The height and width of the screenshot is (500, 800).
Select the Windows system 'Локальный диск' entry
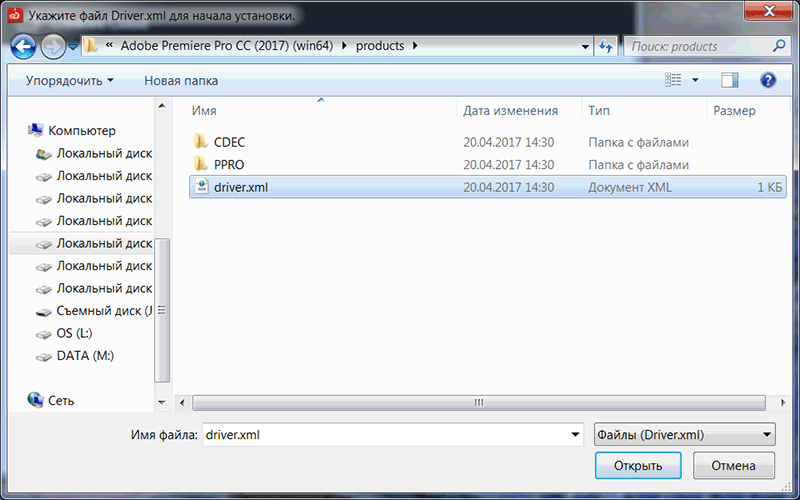tap(104, 153)
